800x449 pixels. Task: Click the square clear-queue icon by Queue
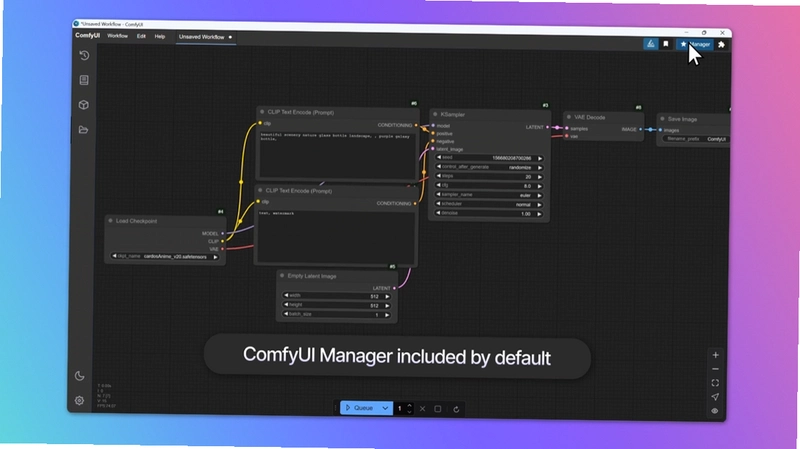[x=438, y=409]
